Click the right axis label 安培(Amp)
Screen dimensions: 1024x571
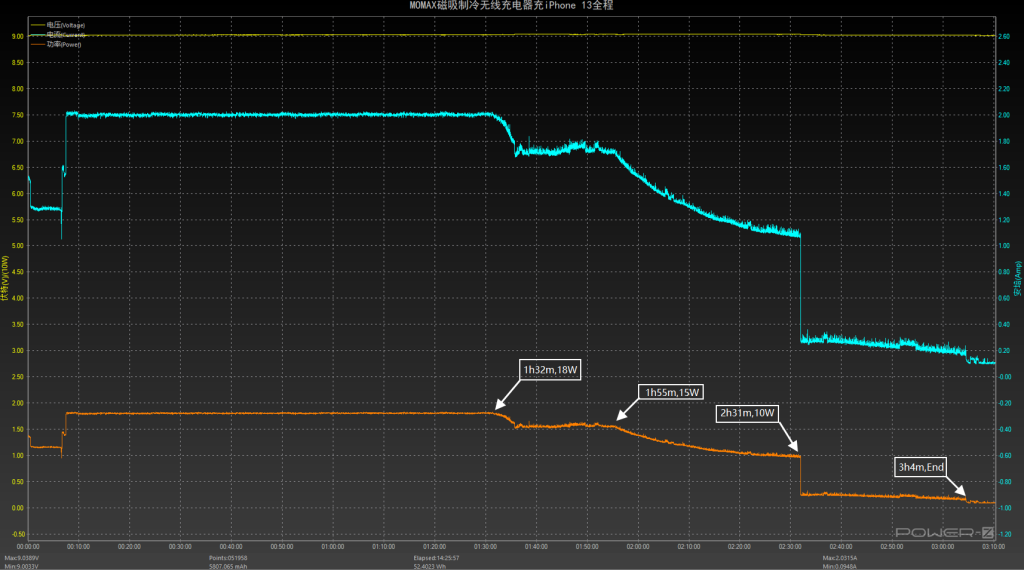pos(1017,278)
